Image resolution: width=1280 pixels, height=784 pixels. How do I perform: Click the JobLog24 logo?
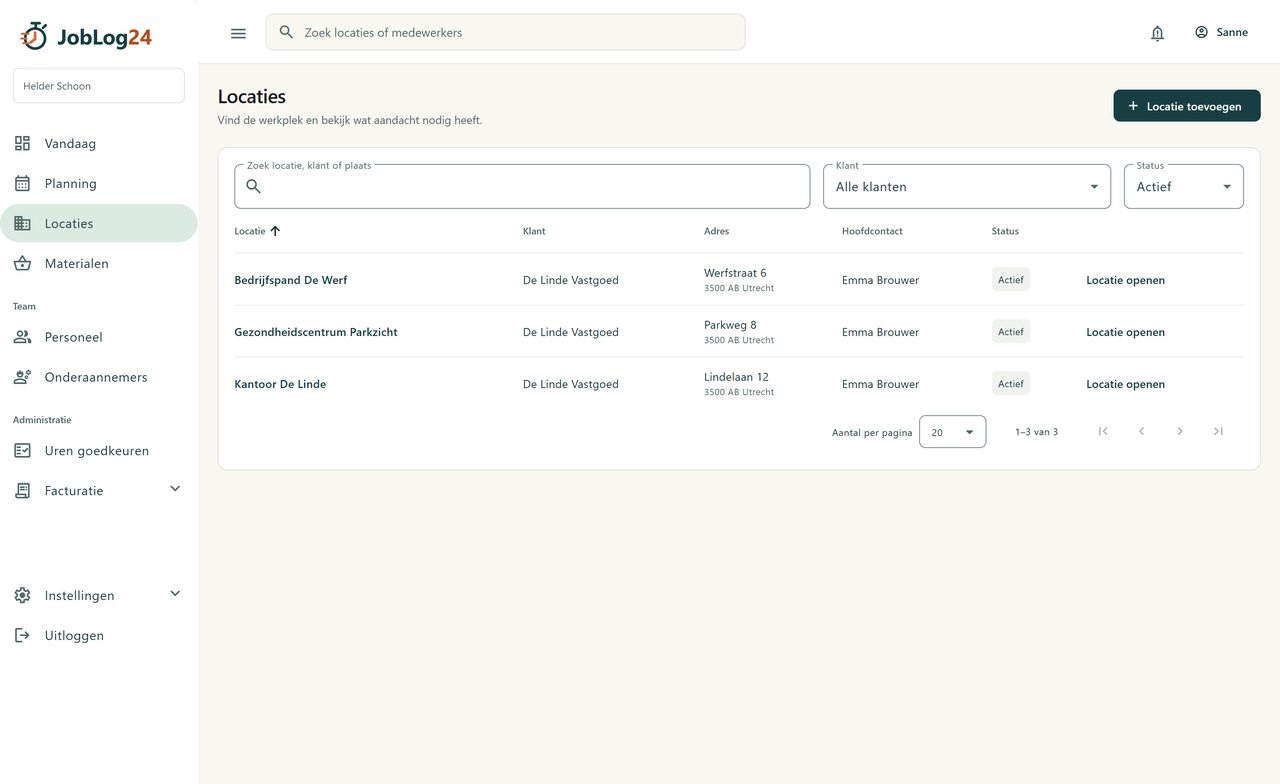[x=86, y=36]
